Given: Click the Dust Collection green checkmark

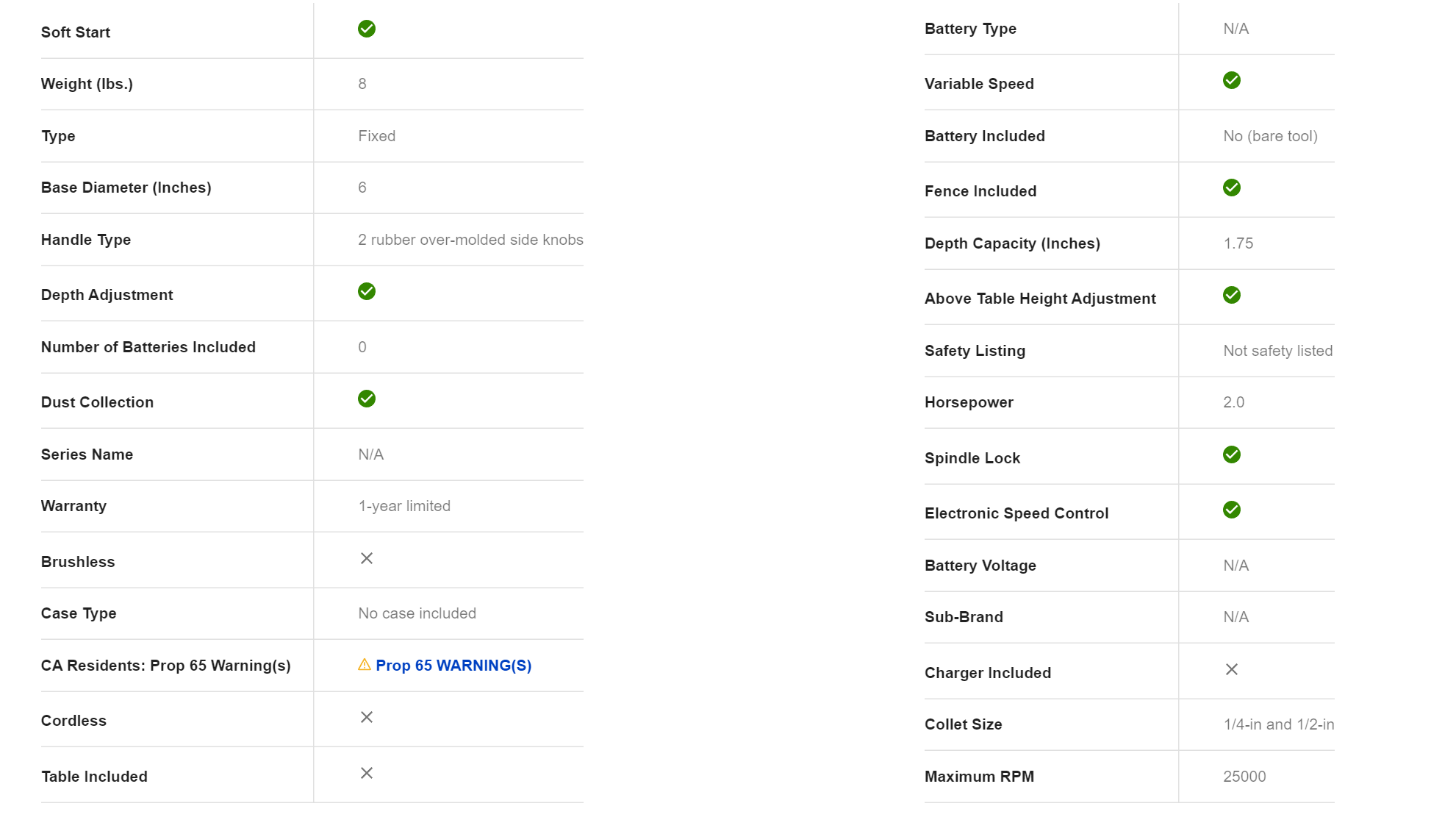Looking at the screenshot, I should (x=366, y=399).
